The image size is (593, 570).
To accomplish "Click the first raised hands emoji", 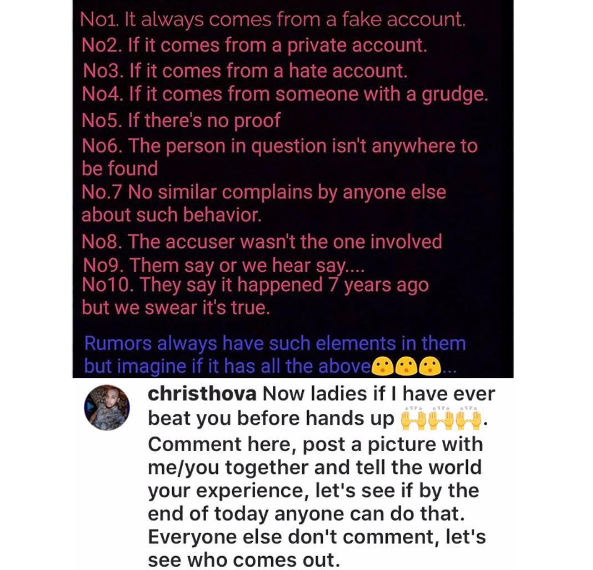I will coord(413,419).
